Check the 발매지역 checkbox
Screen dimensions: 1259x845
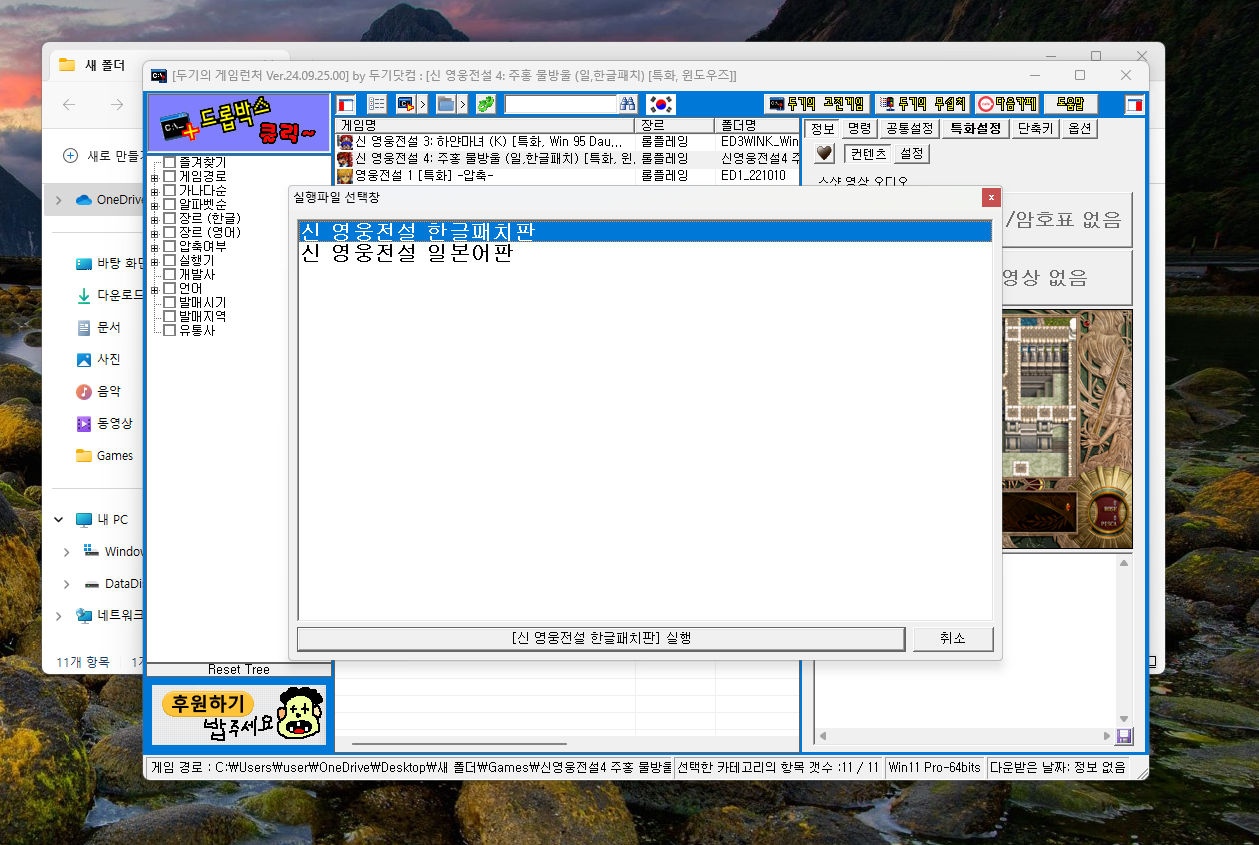coord(170,316)
